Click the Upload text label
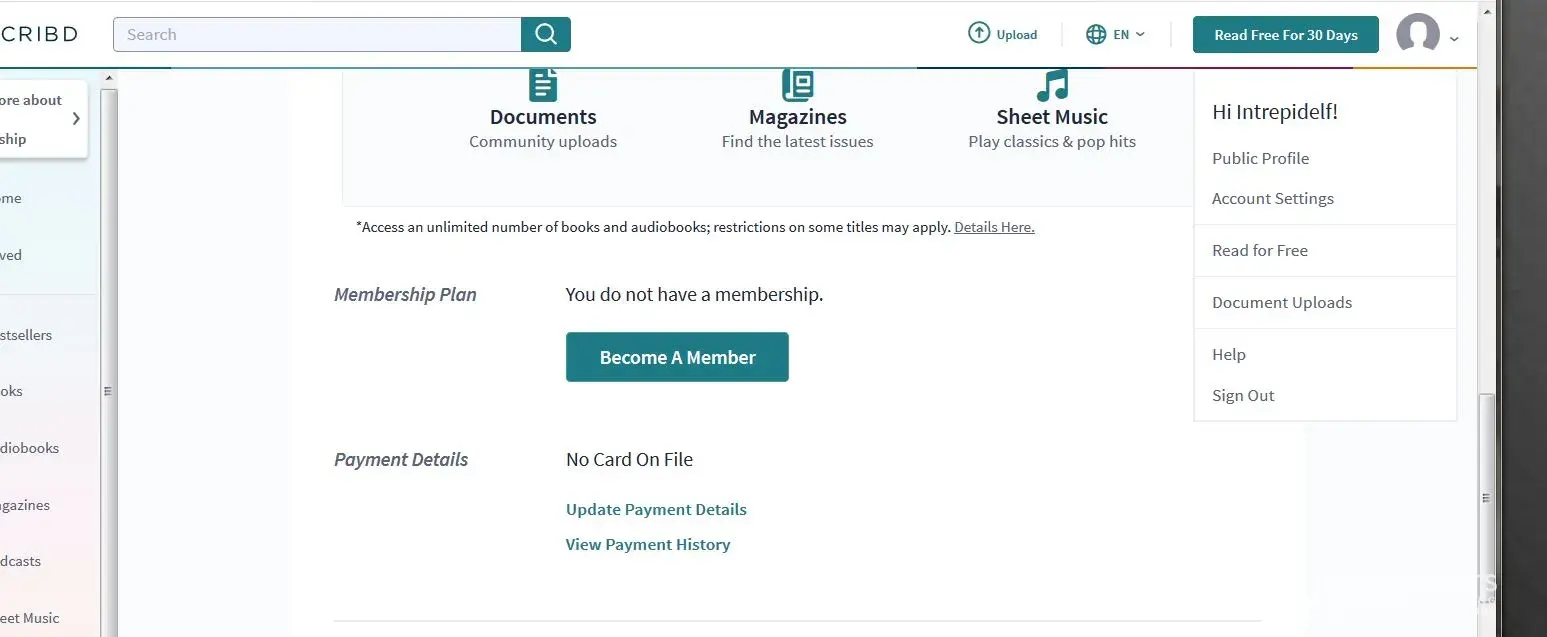 (1017, 35)
